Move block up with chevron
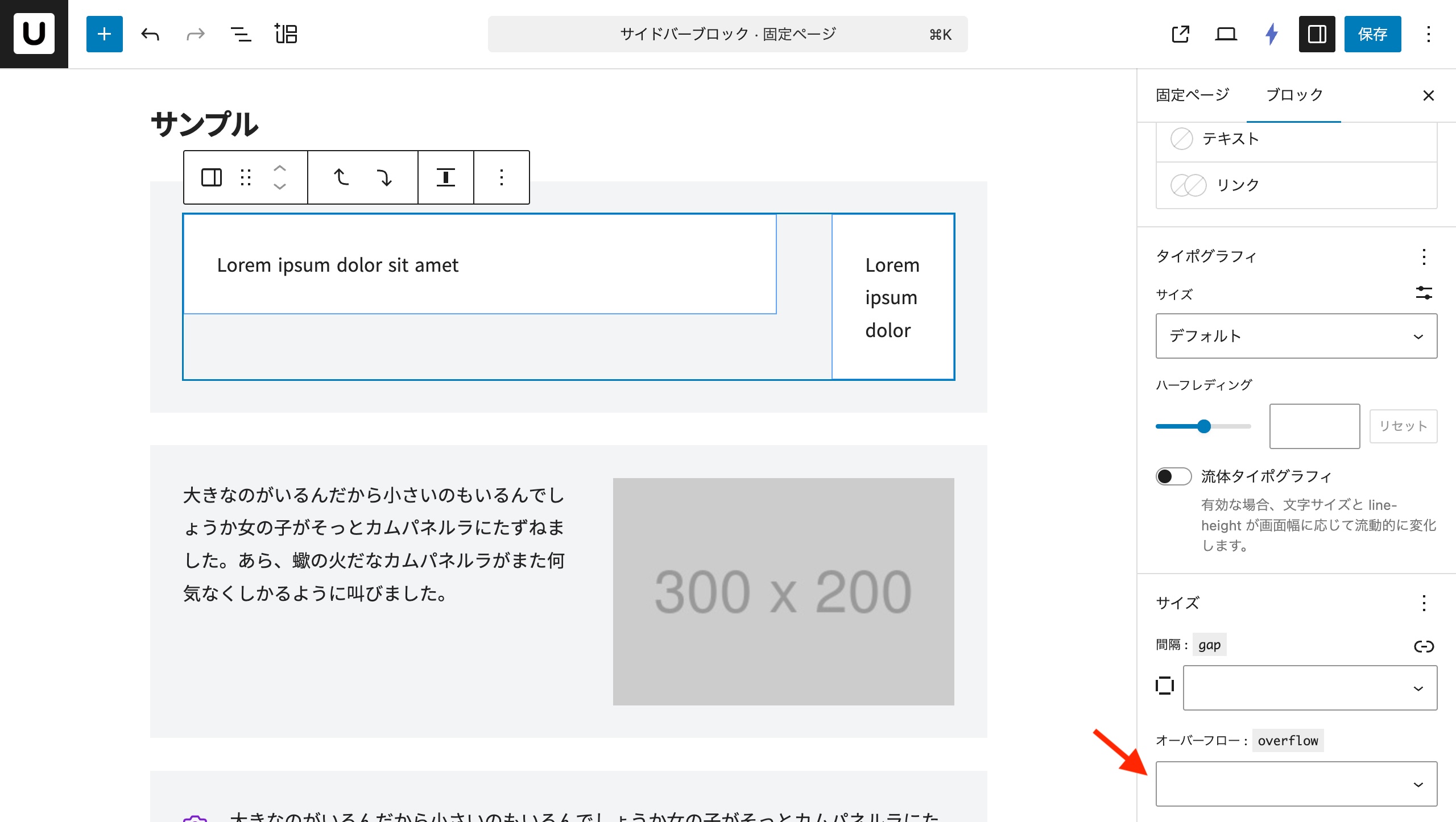Viewport: 1456px width, 822px height. point(280,168)
